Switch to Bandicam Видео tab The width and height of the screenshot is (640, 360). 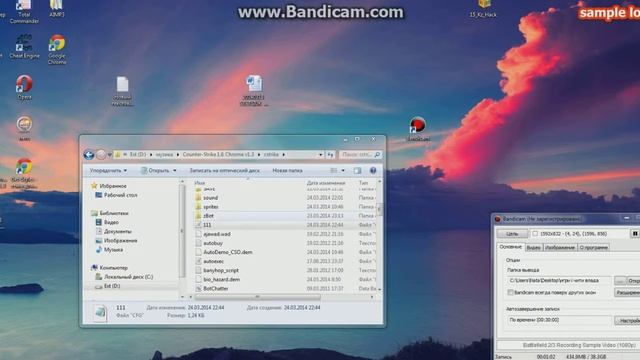pyautogui.click(x=533, y=247)
